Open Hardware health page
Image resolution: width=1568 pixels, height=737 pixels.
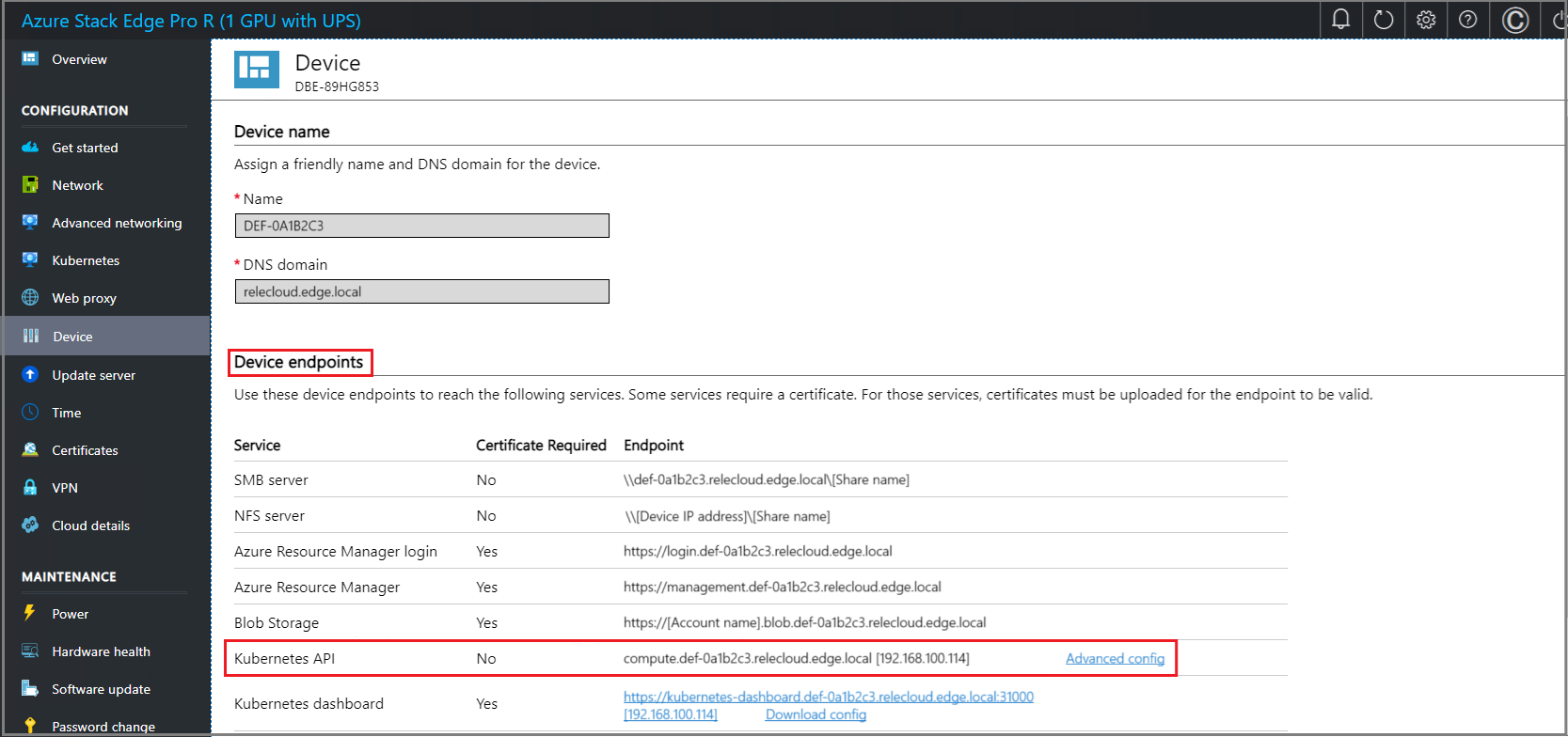(101, 651)
